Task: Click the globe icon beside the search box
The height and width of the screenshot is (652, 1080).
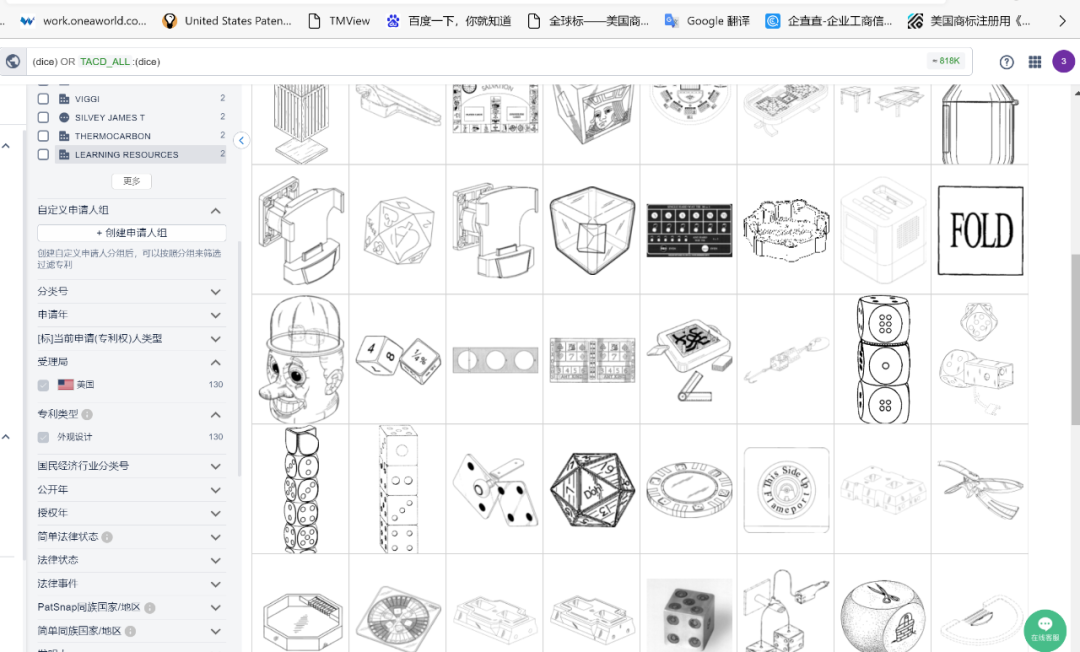Action: (x=12, y=62)
